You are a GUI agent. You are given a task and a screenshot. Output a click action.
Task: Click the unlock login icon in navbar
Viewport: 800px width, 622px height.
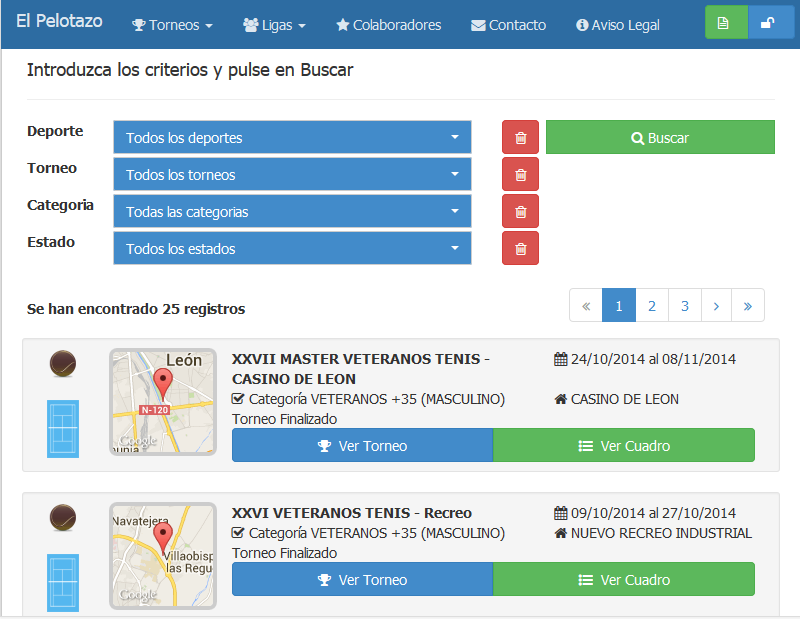[770, 23]
